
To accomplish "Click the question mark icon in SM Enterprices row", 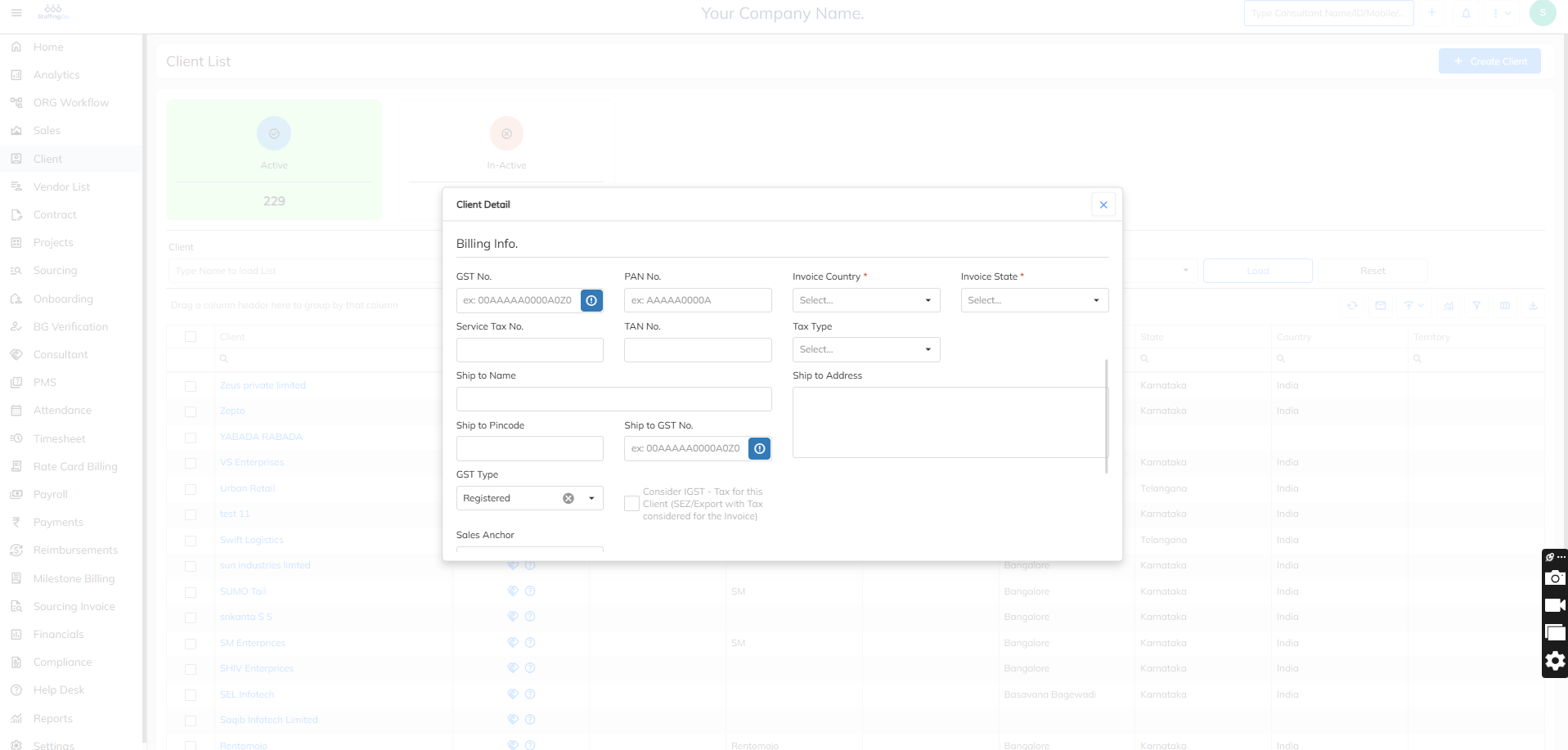I will click(x=530, y=643).
